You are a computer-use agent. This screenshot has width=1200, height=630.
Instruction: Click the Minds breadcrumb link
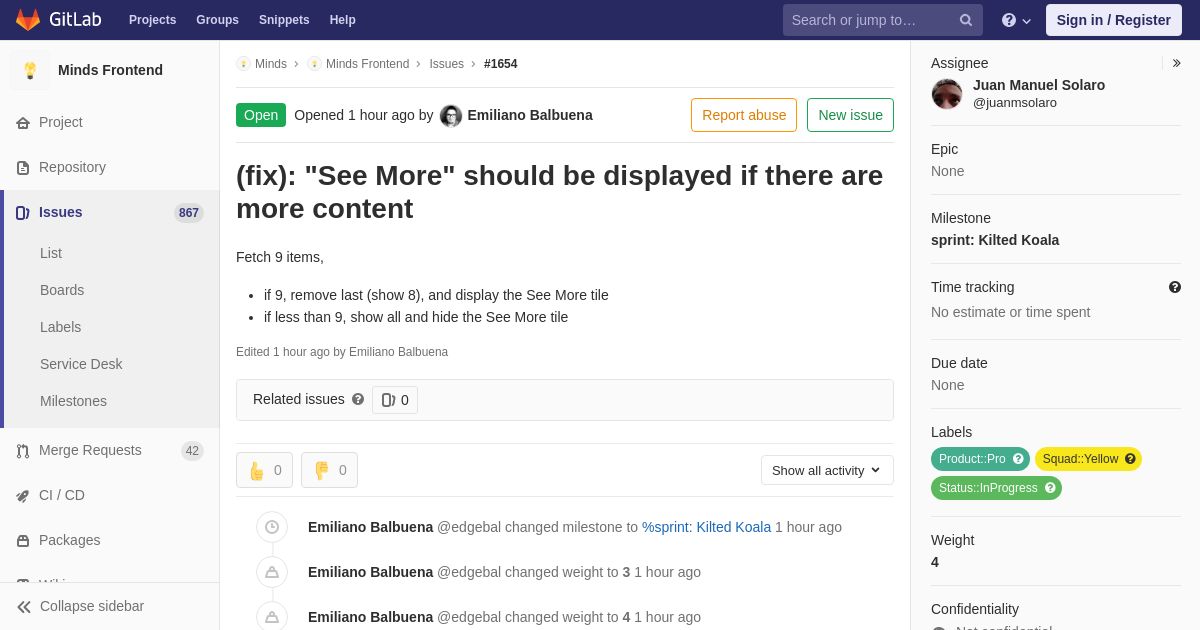pos(271,64)
